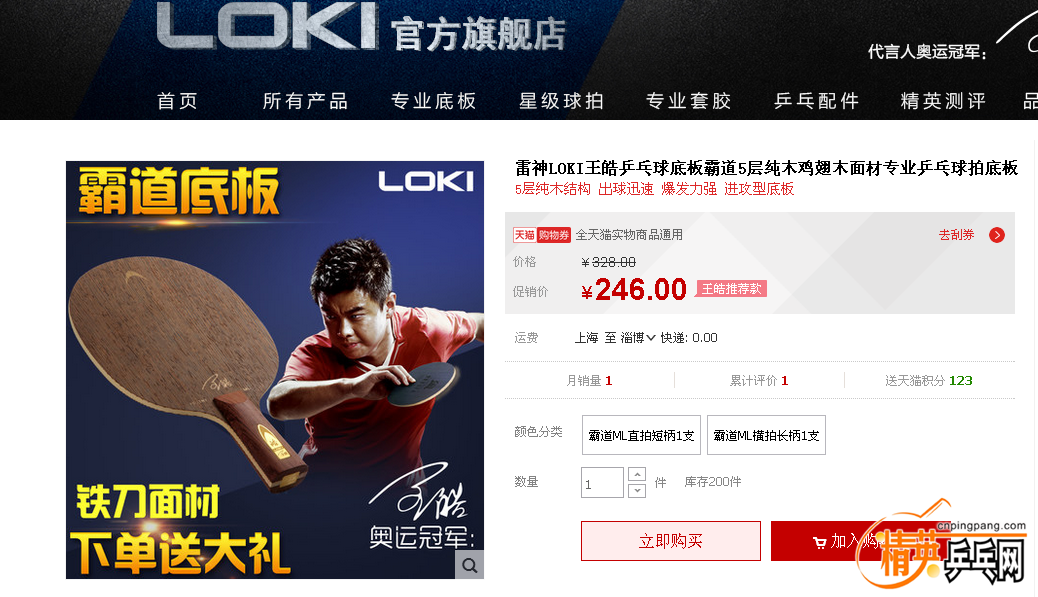This screenshot has width=1038, height=597.
Task: Click the cart icon on 加入购物车
Action: (x=820, y=543)
